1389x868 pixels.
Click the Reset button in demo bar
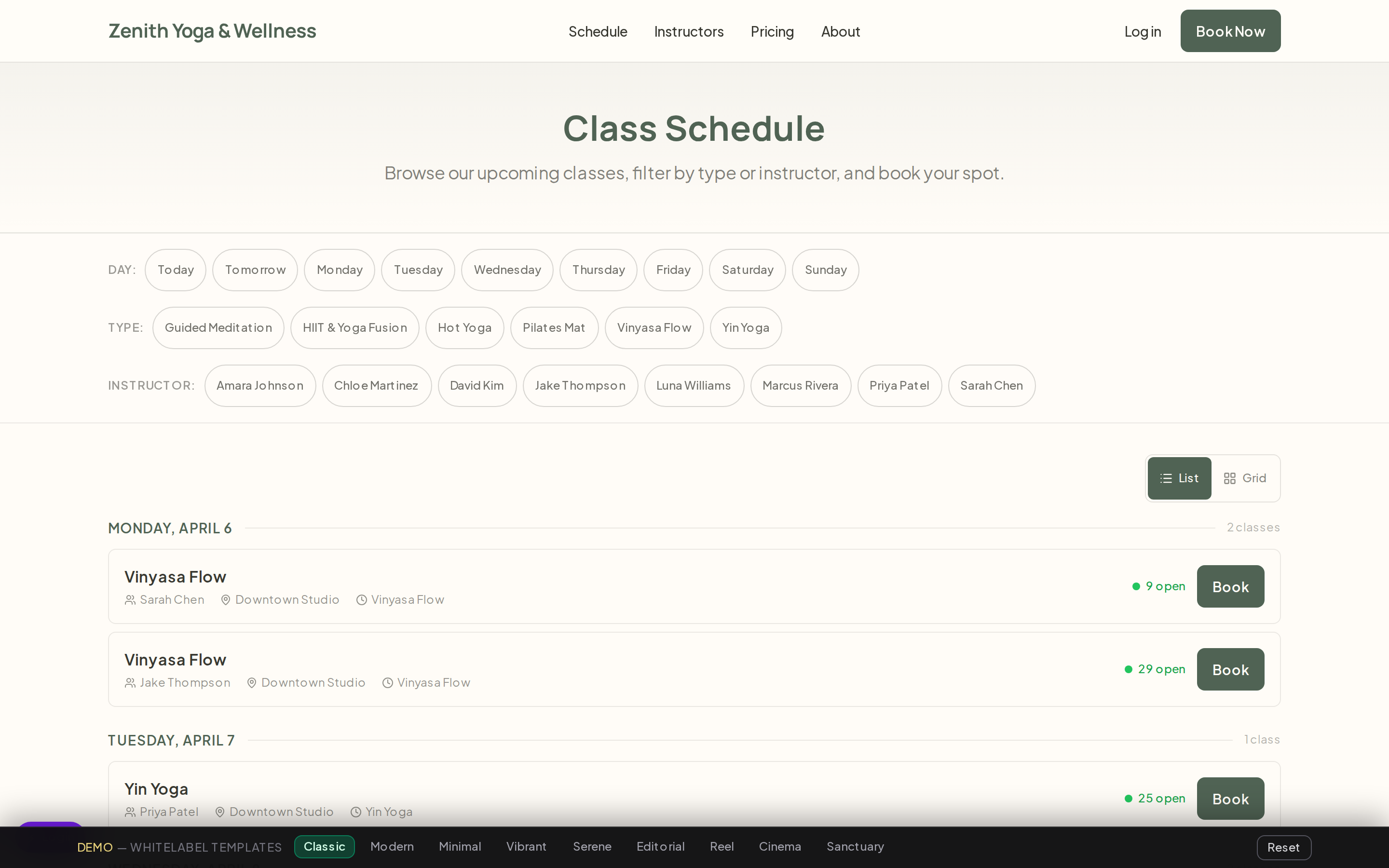pos(1283,847)
